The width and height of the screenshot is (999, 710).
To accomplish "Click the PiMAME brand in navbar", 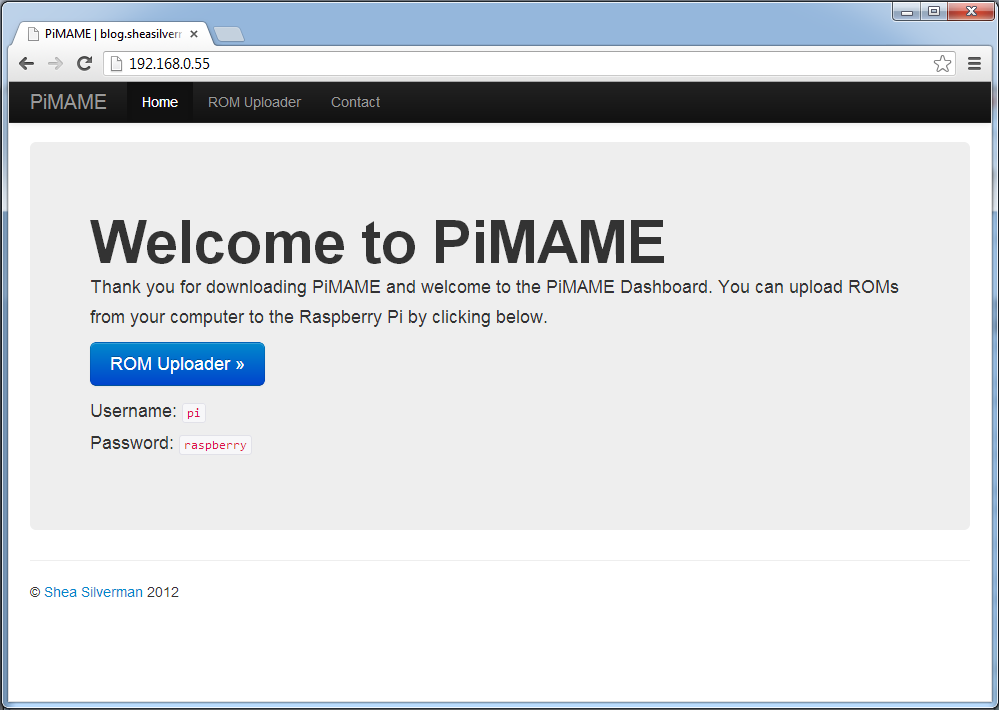I will coord(68,102).
